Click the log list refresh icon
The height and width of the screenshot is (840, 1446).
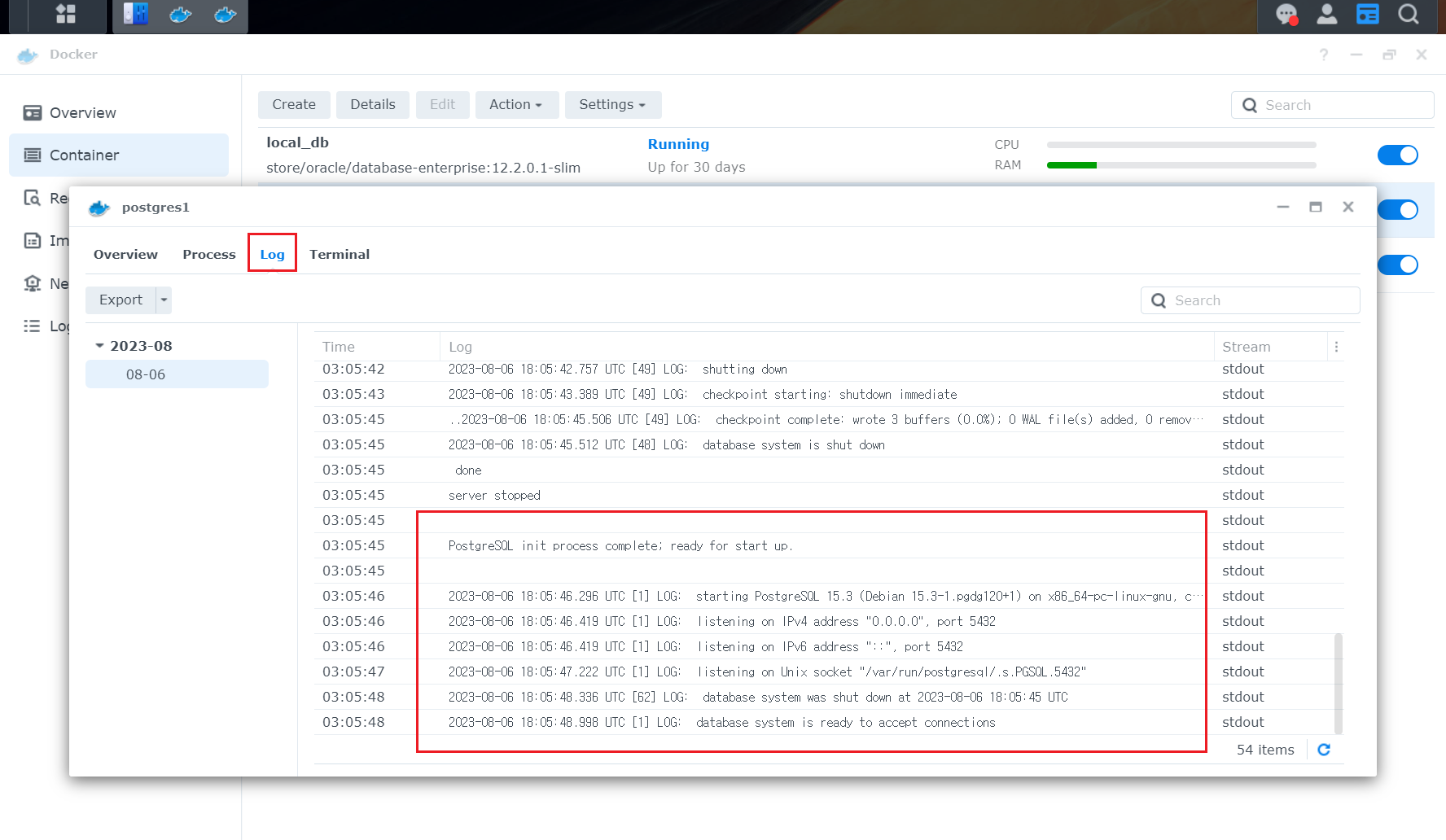point(1325,750)
